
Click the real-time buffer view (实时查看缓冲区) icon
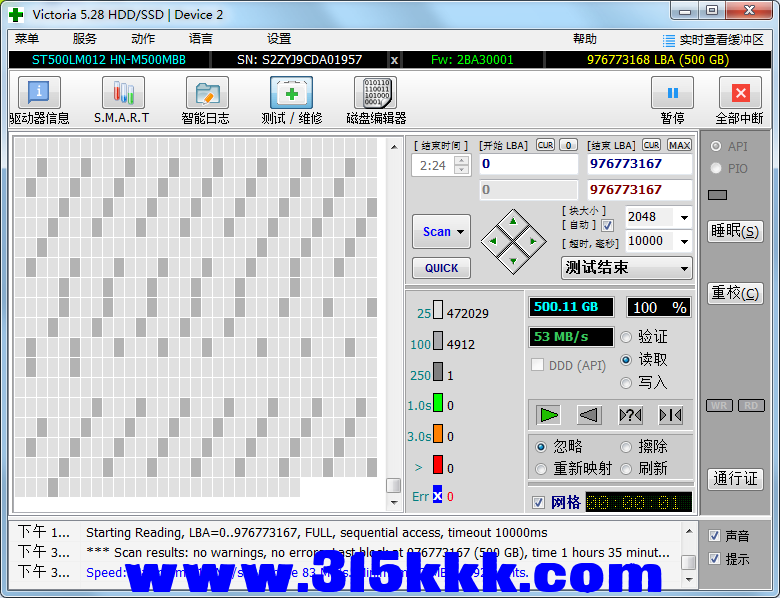pyautogui.click(x=669, y=40)
